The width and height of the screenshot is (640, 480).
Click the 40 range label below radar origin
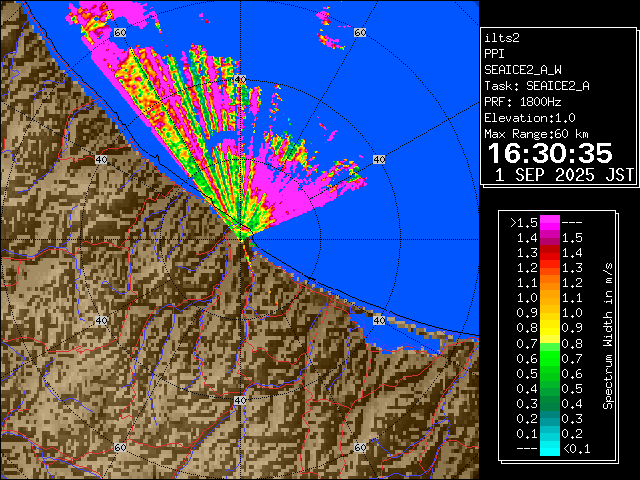[x=240, y=400]
